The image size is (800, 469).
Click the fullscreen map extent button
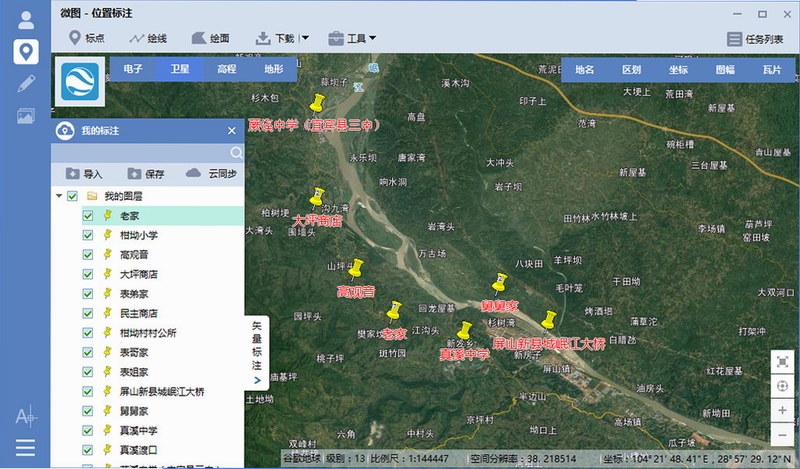coord(782,362)
